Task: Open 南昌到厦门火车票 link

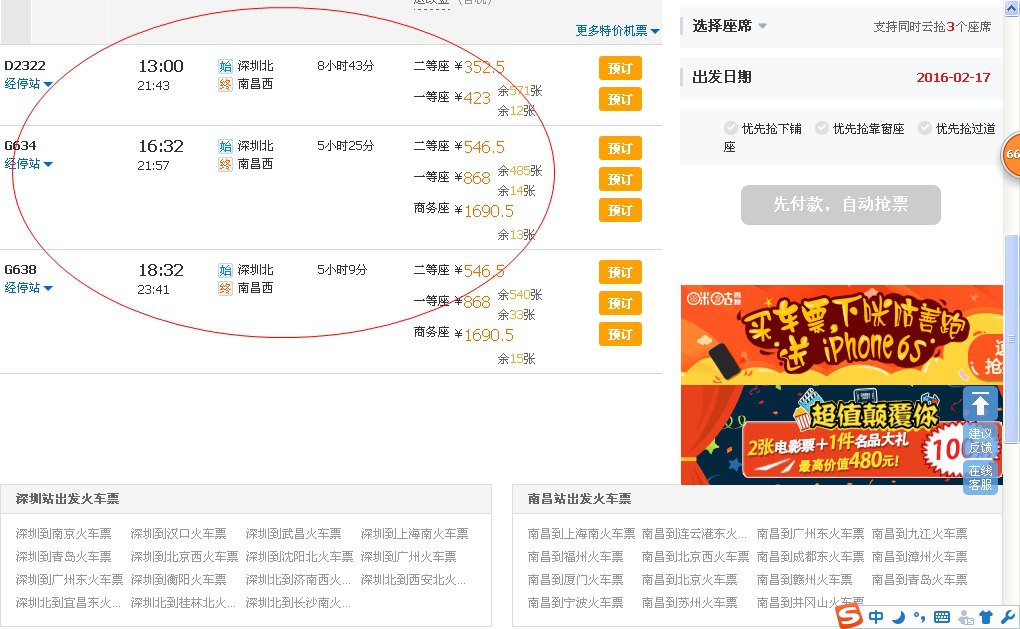Action: [575, 580]
